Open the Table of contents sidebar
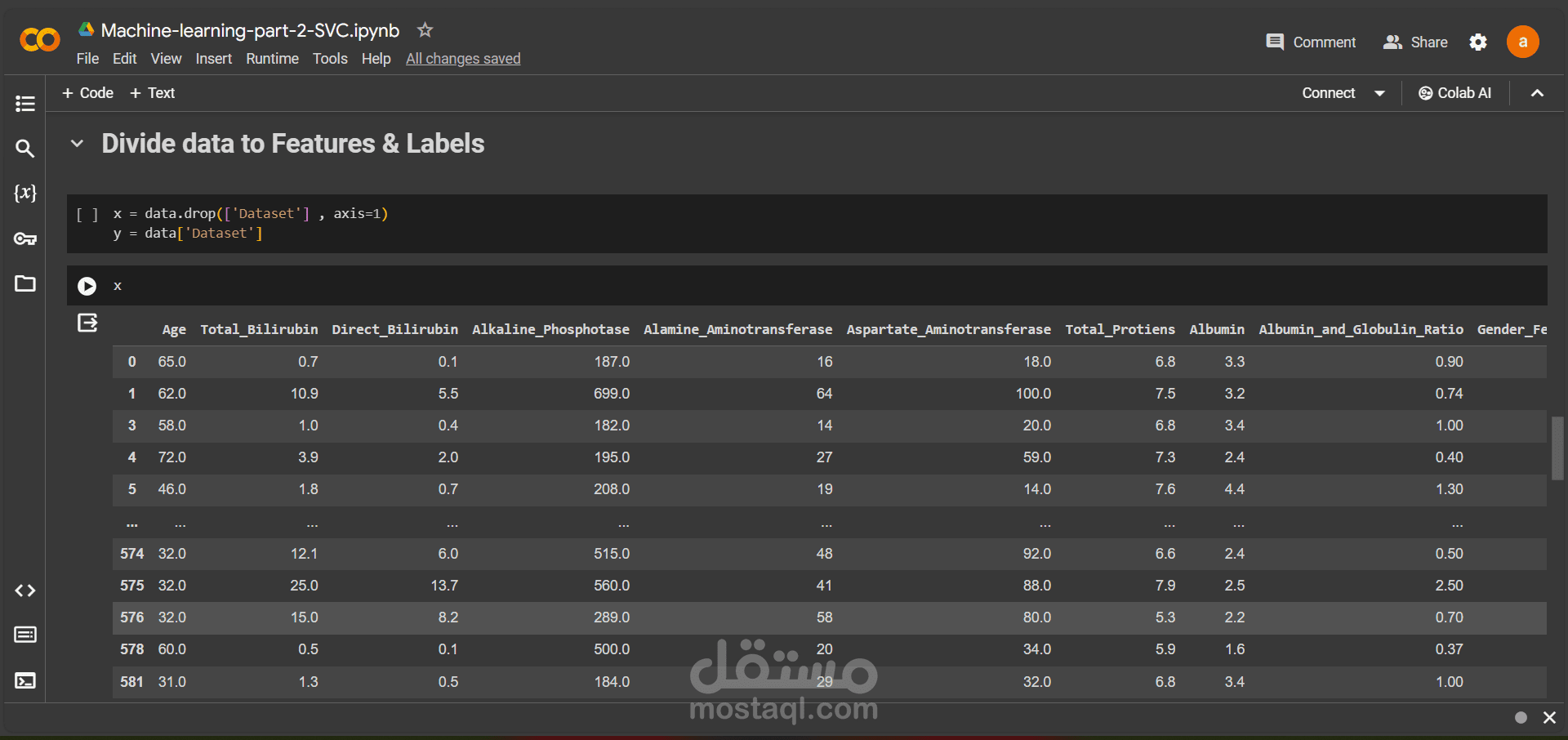The width and height of the screenshot is (1568, 740). (24, 104)
